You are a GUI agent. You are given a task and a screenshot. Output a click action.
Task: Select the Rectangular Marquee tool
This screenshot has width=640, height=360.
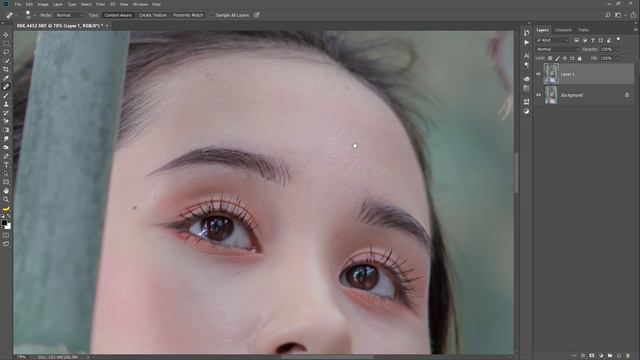pos(6,43)
